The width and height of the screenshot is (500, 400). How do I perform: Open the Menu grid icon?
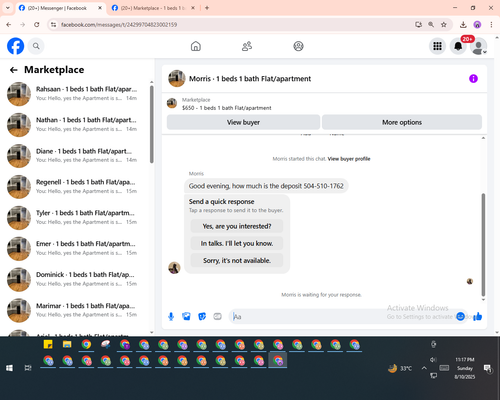437,46
